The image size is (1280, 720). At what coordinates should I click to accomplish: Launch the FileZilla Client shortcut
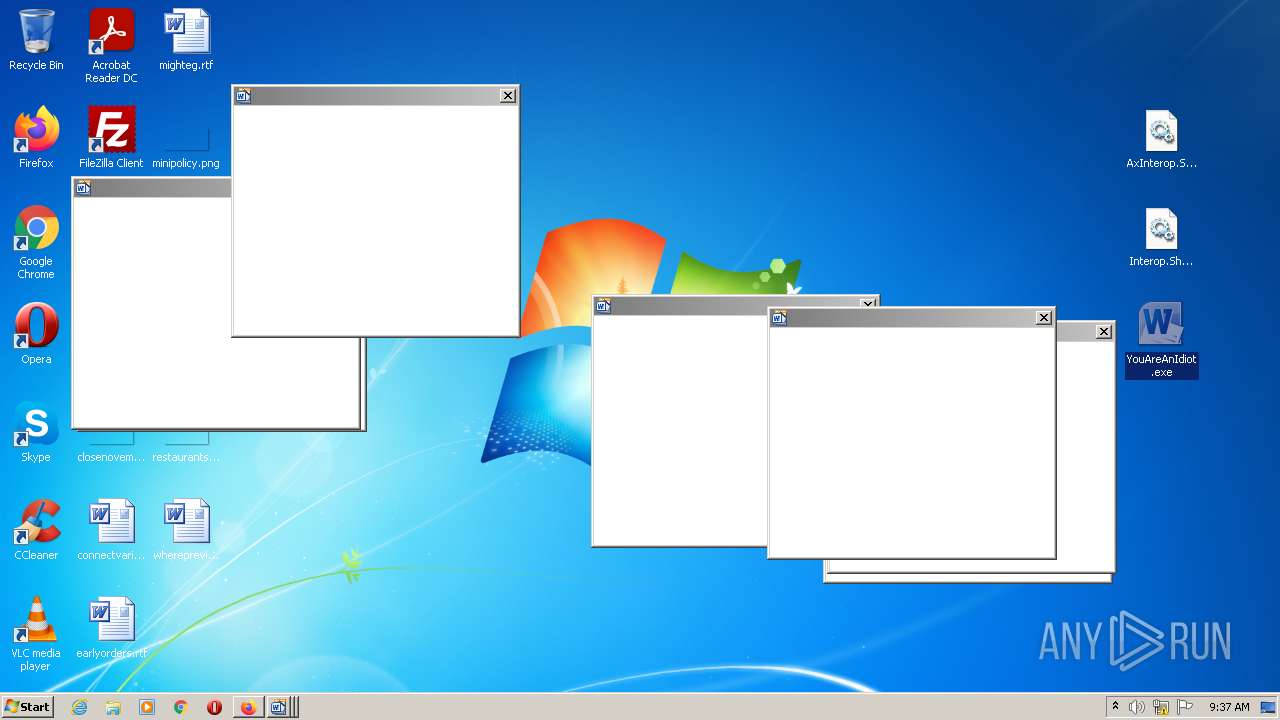tap(111, 138)
